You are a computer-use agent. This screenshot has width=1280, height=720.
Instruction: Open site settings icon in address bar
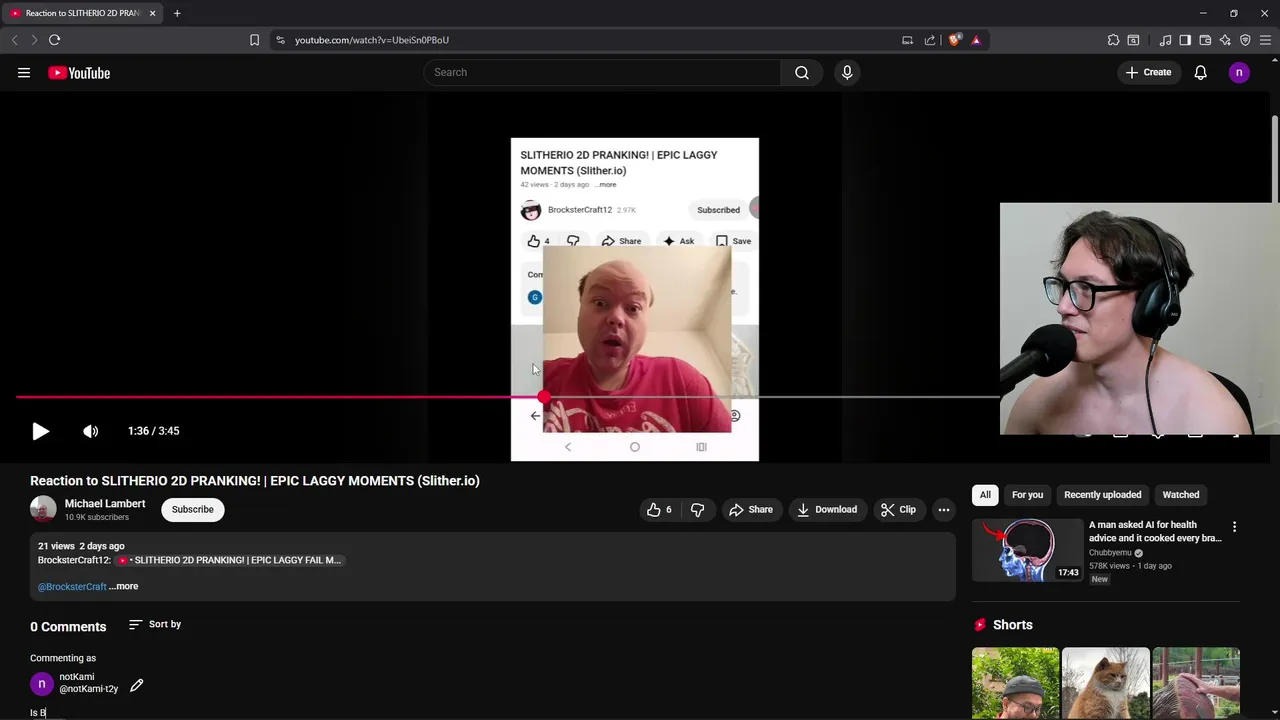[280, 40]
